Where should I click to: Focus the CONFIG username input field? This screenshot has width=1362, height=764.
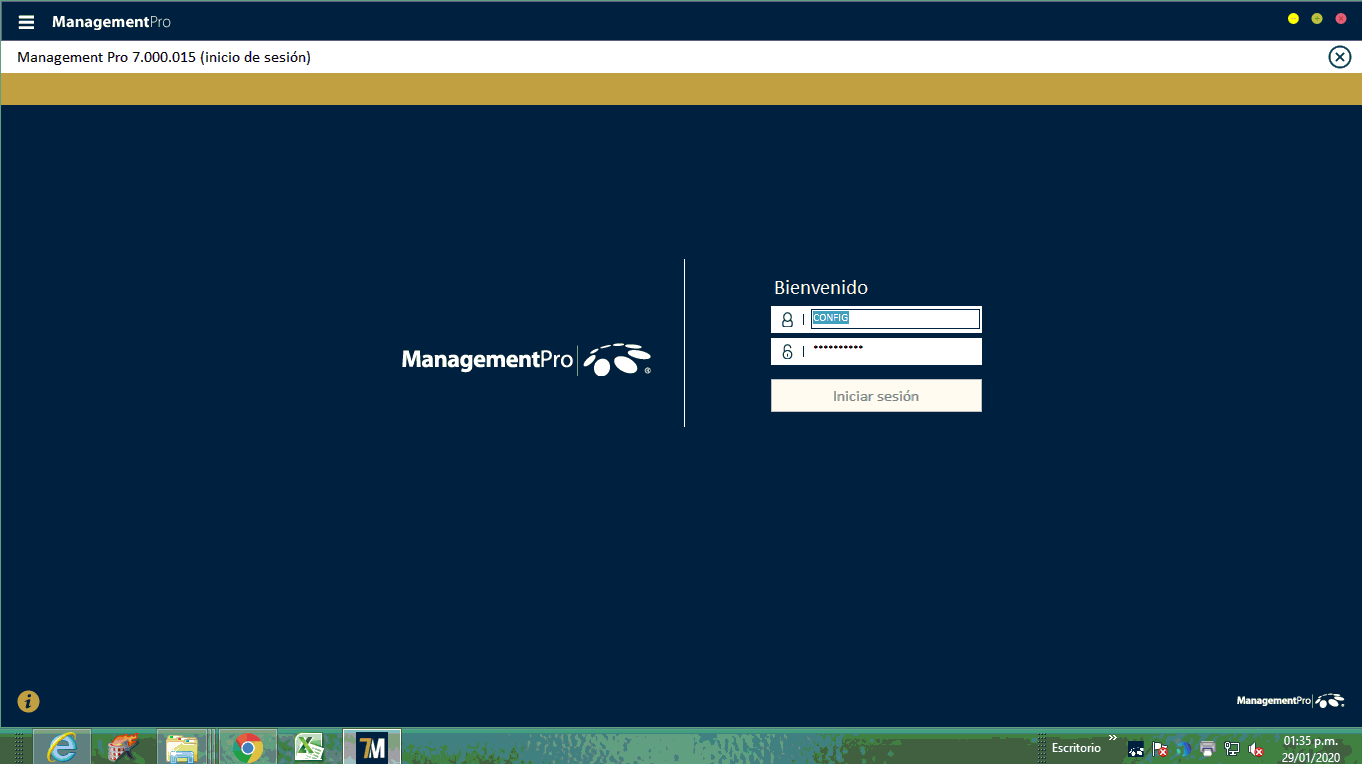pos(894,319)
